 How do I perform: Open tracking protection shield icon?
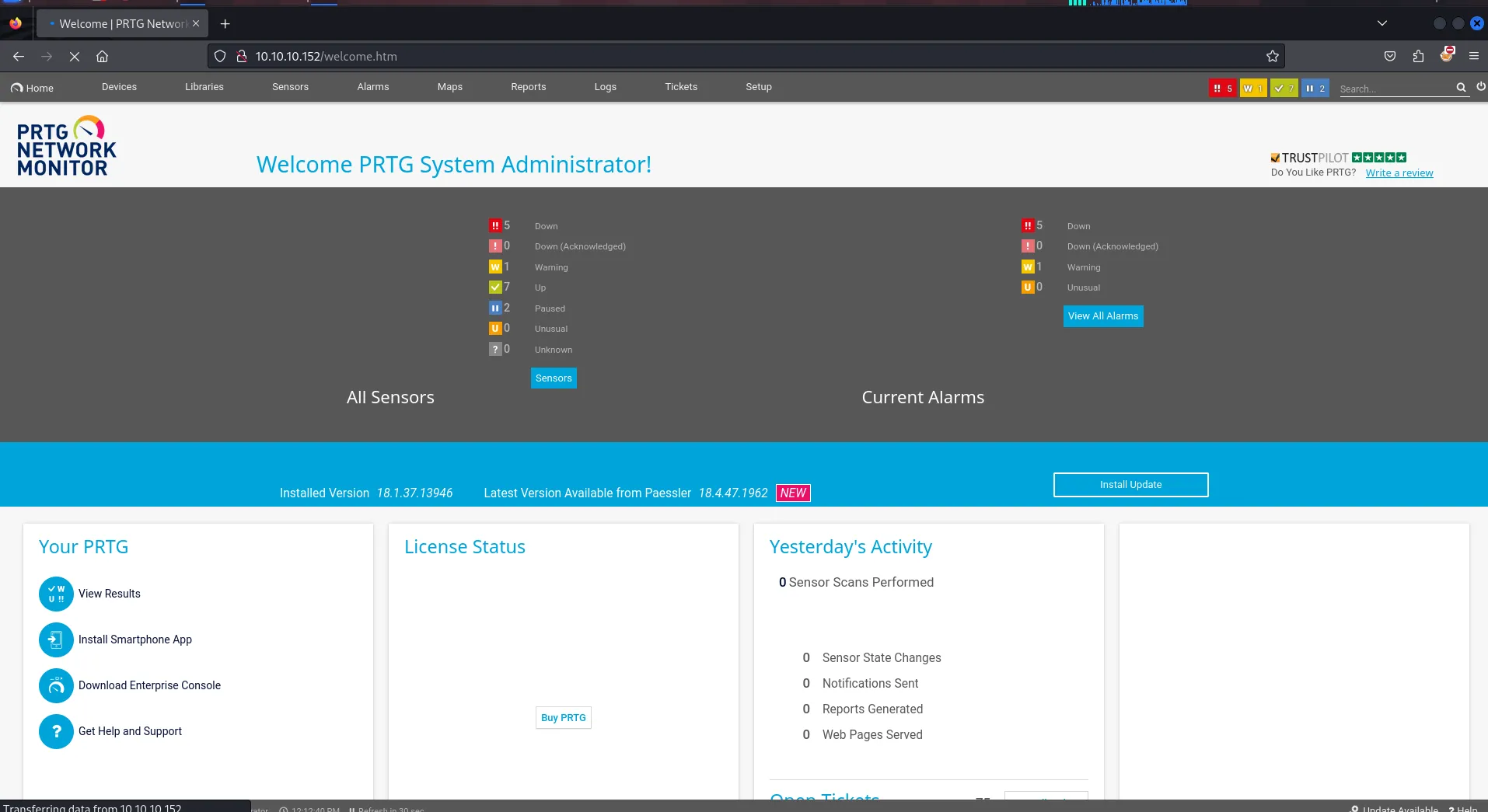(x=220, y=56)
